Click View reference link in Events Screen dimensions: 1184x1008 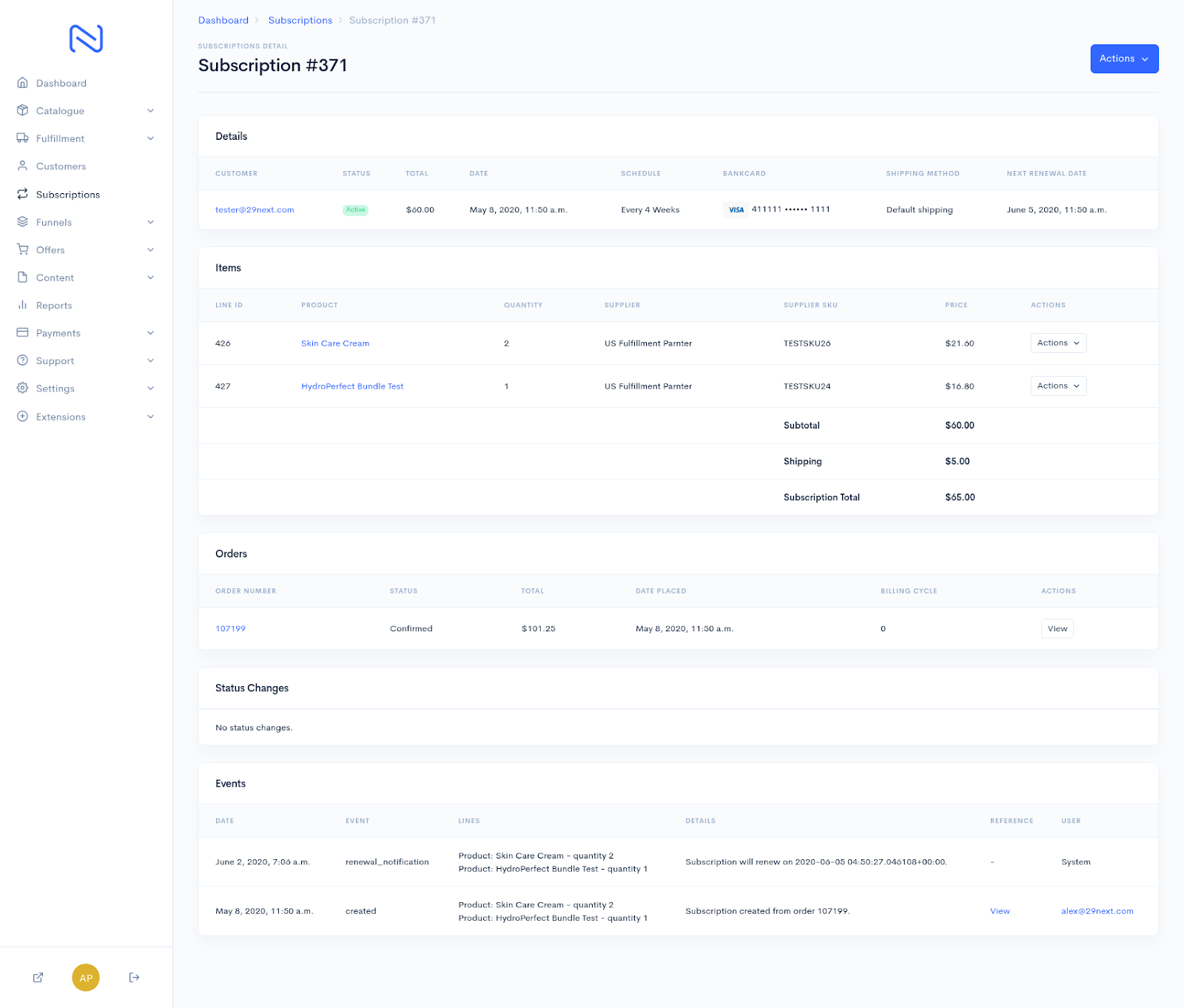pos(1000,912)
